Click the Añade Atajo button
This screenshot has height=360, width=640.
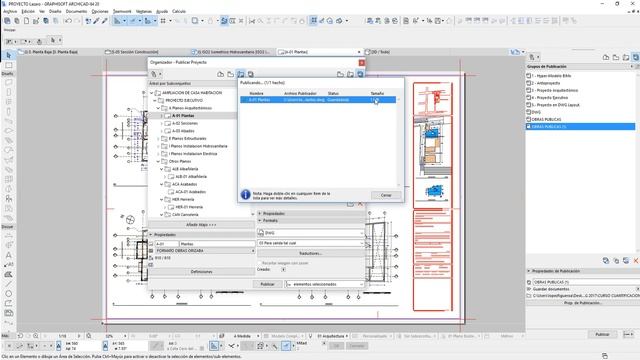pyautogui.click(x=201, y=225)
